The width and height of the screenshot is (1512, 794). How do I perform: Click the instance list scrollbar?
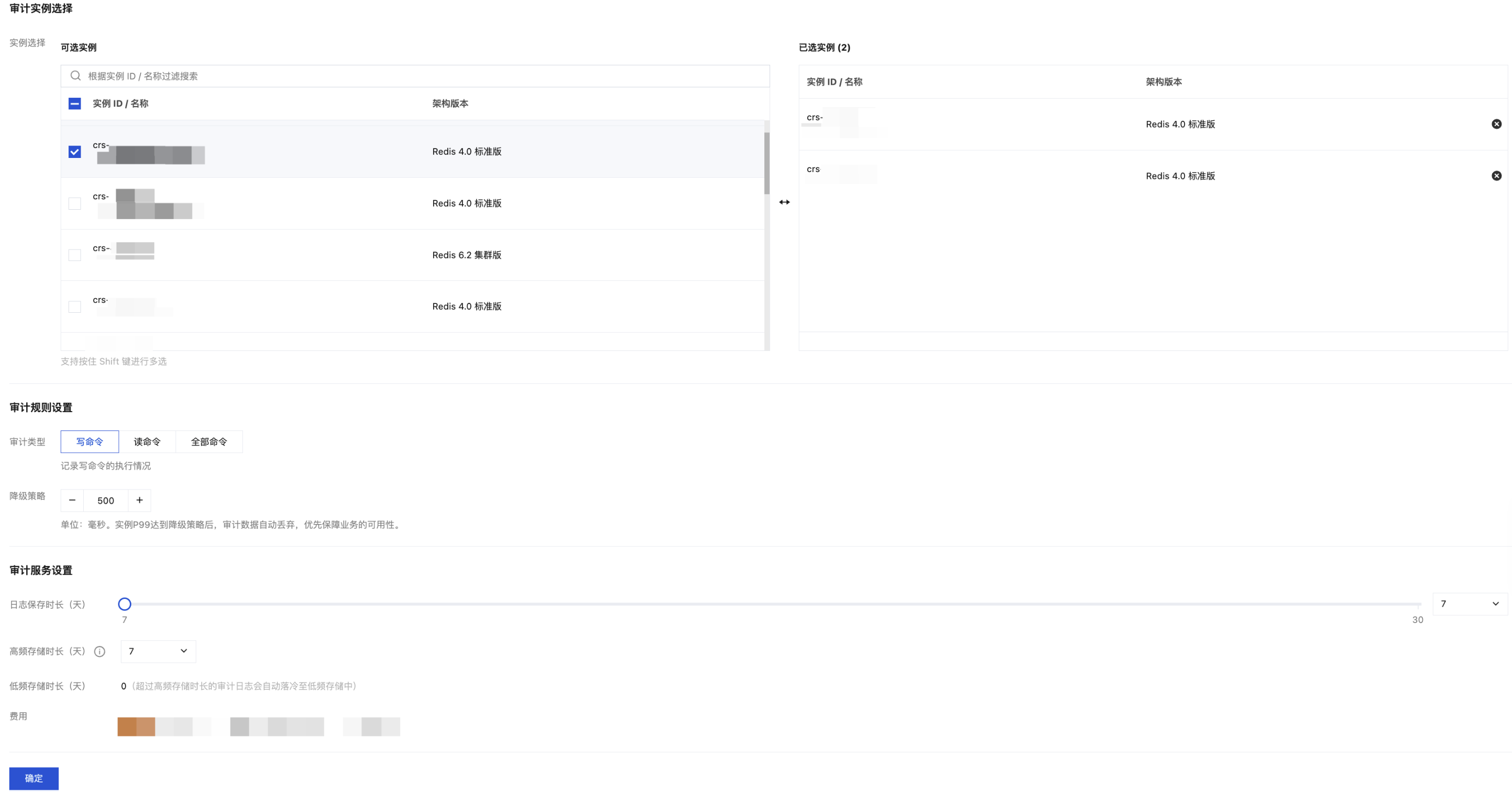[766, 163]
